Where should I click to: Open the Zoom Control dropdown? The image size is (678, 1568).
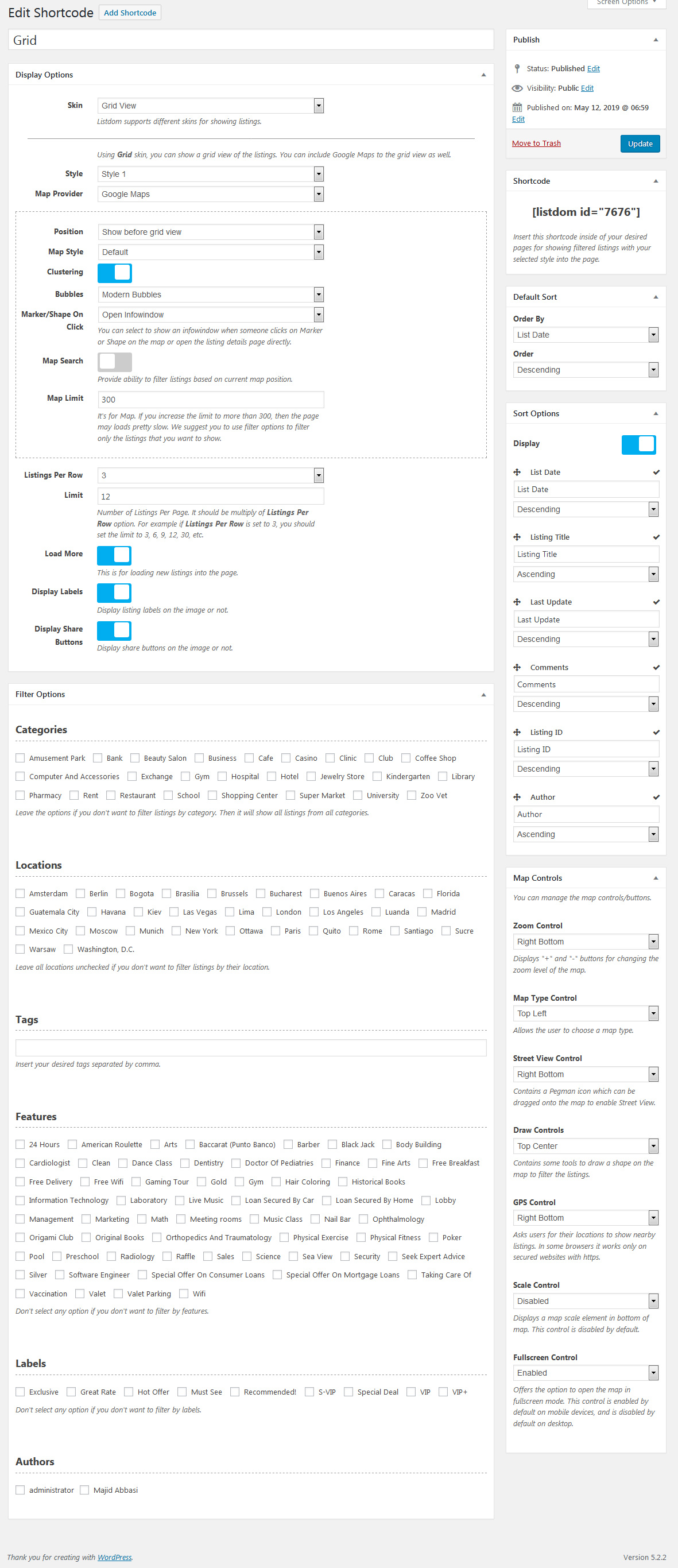pyautogui.click(x=586, y=942)
